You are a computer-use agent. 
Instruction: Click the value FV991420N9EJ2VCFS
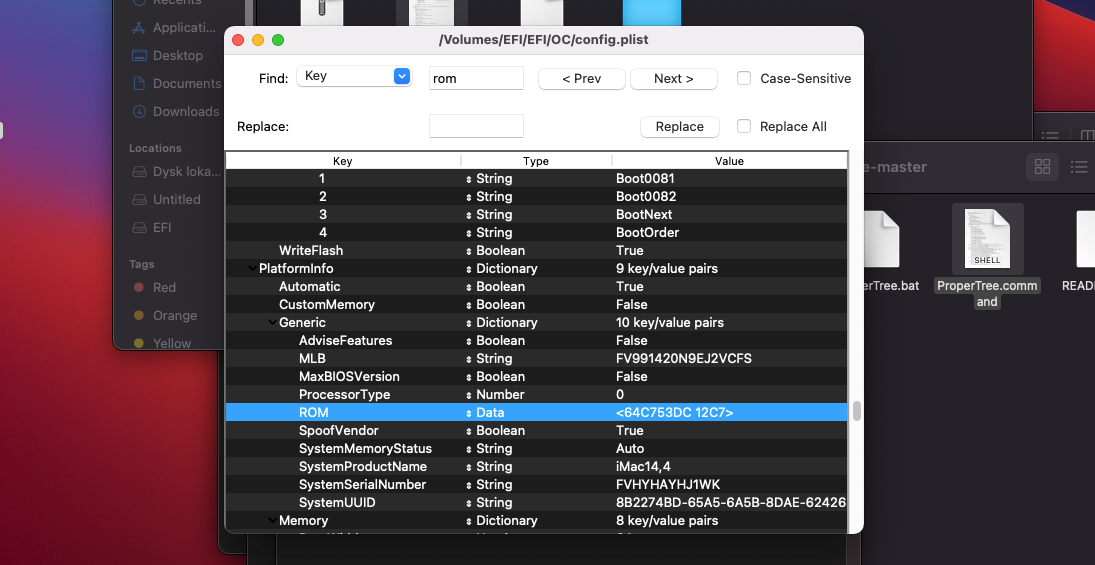684,359
